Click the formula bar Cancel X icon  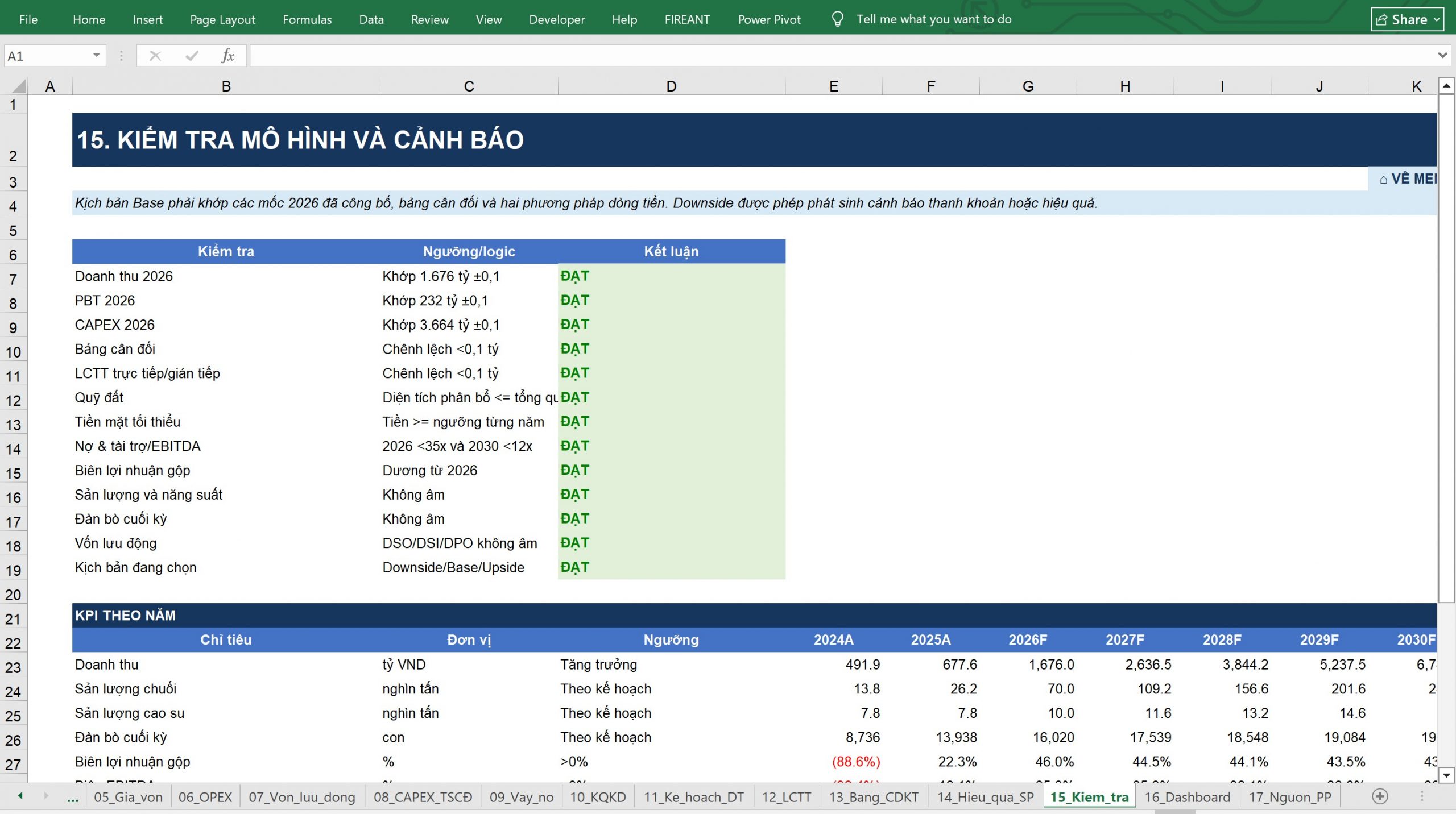[x=155, y=56]
